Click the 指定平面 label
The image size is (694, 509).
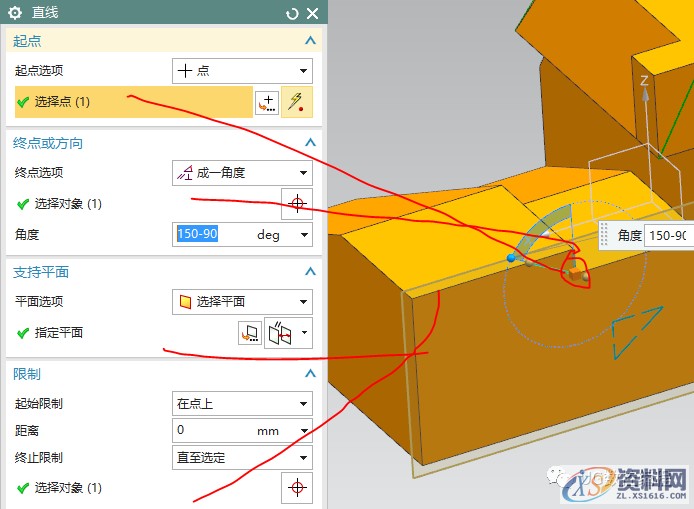59,333
